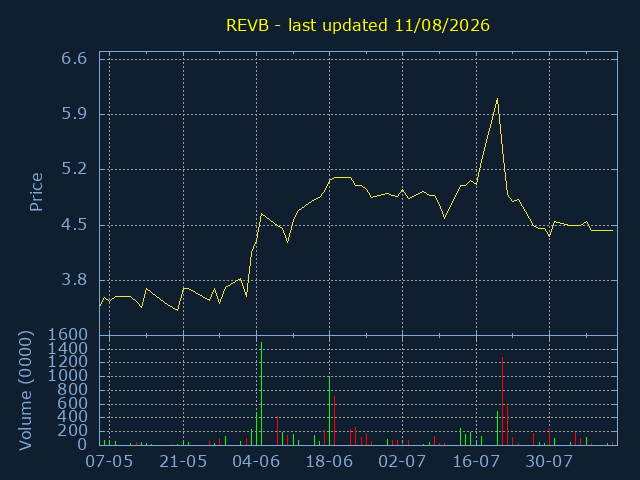Select the price peak near 6.1
This screenshot has width=640, height=480.
[497, 99]
